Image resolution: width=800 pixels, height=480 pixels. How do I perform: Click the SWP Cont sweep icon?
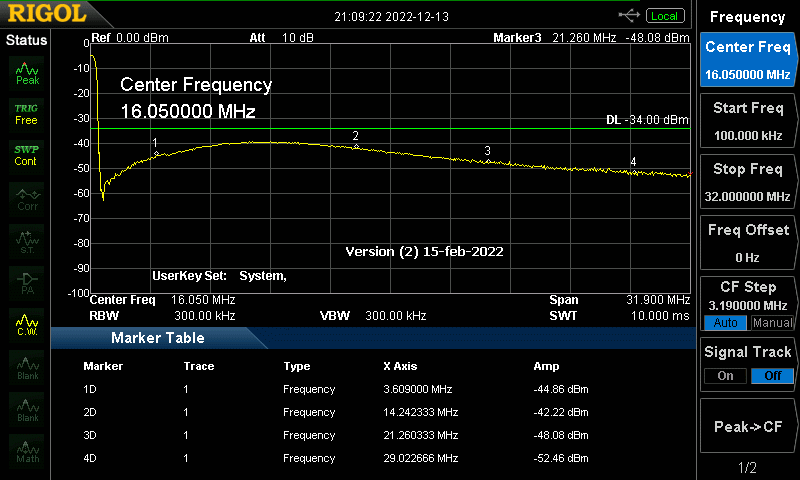27,155
